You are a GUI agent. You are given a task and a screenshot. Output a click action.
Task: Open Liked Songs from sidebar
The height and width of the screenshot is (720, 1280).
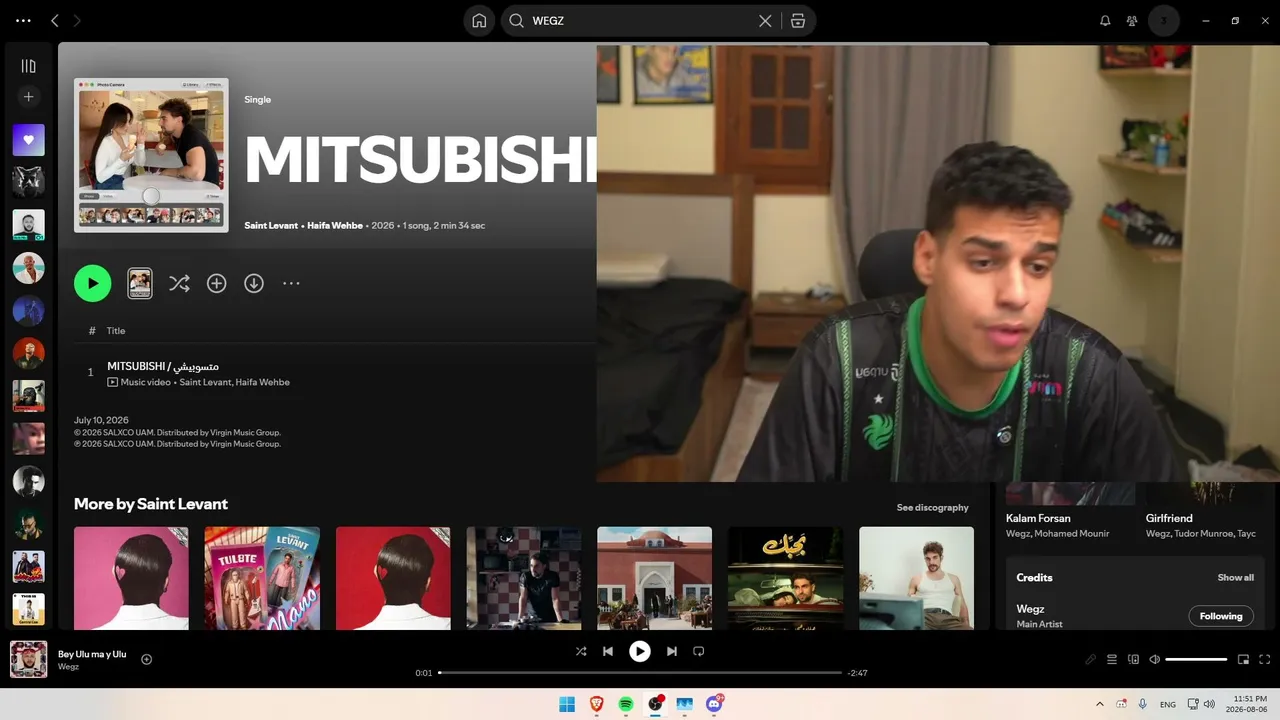coord(28,140)
